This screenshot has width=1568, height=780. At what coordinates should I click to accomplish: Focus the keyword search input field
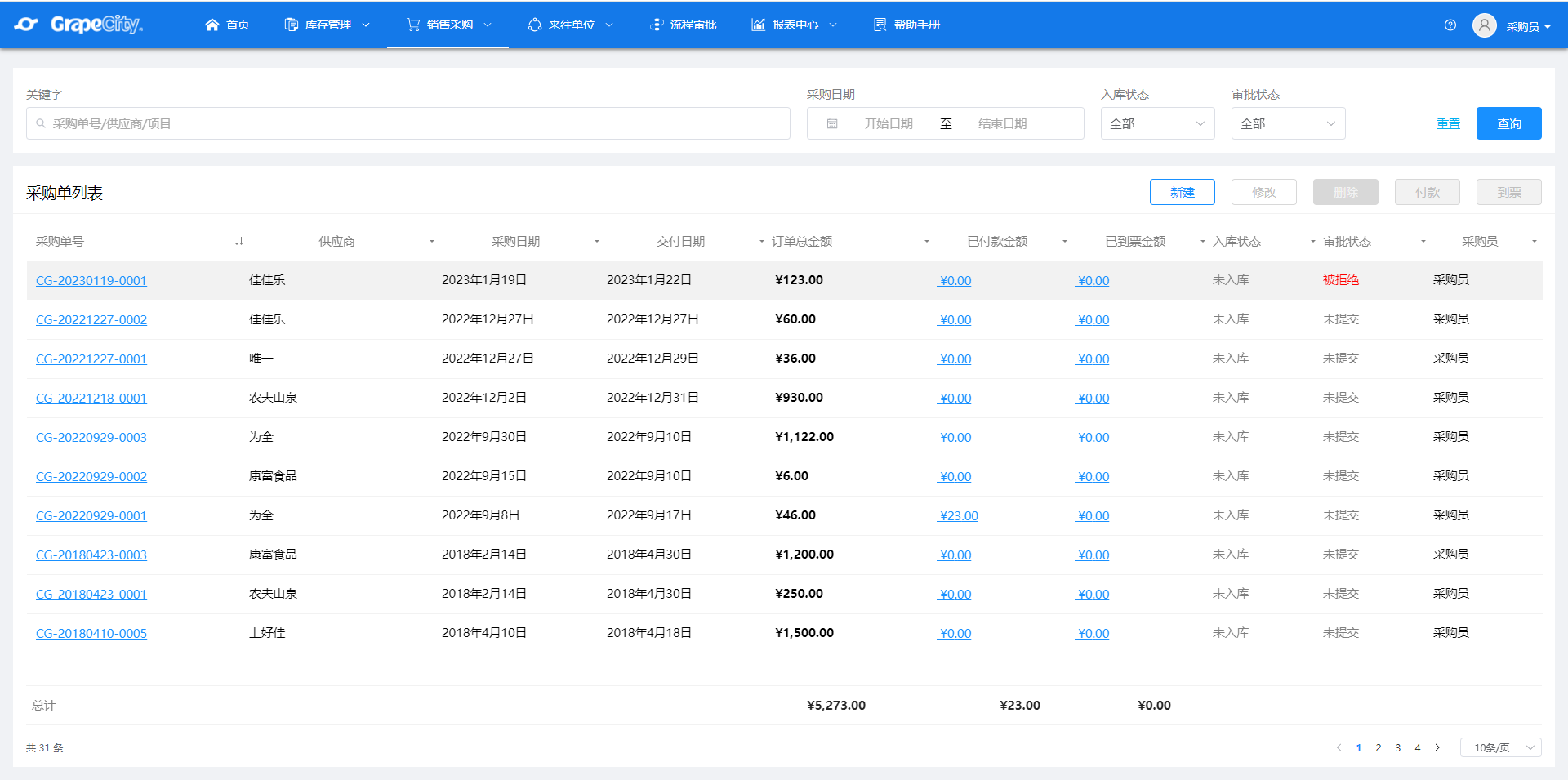[x=408, y=123]
